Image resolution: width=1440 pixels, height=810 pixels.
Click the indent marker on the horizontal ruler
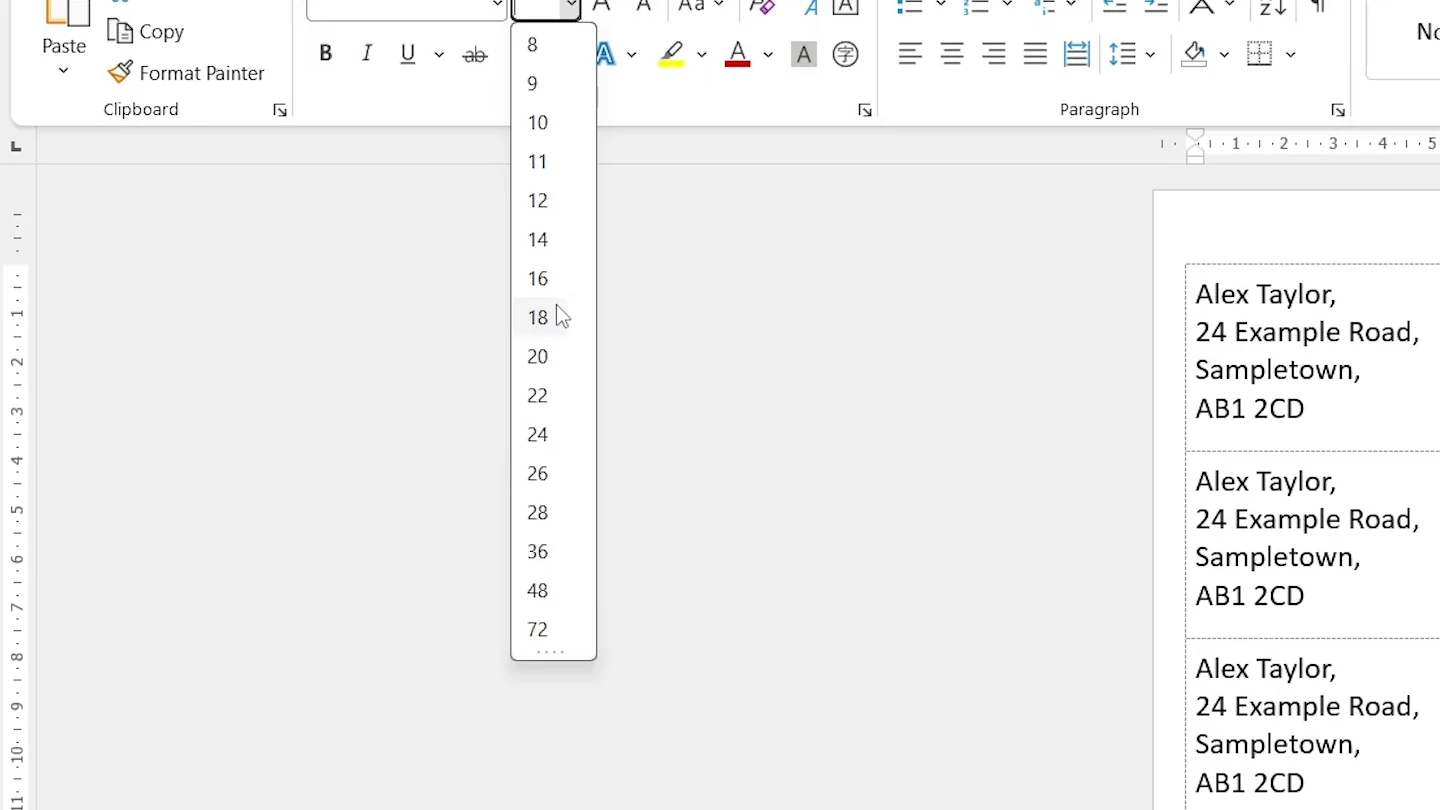1195,146
